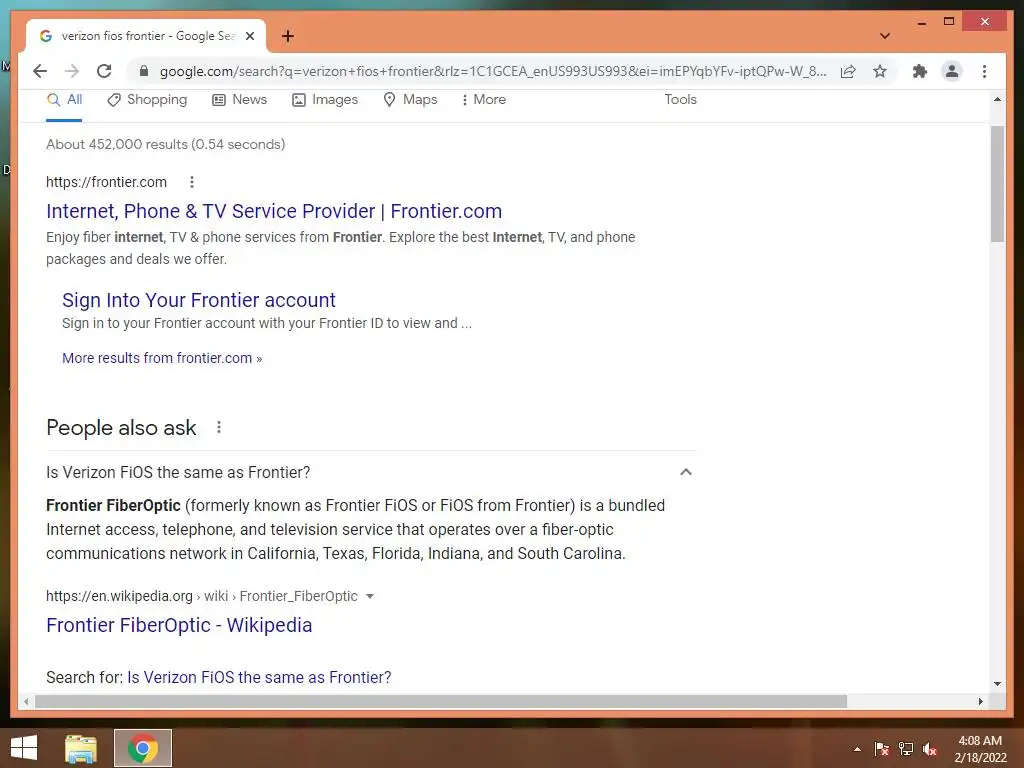
Task: Click the 'https://frontier.com' URL text
Action: (x=106, y=182)
